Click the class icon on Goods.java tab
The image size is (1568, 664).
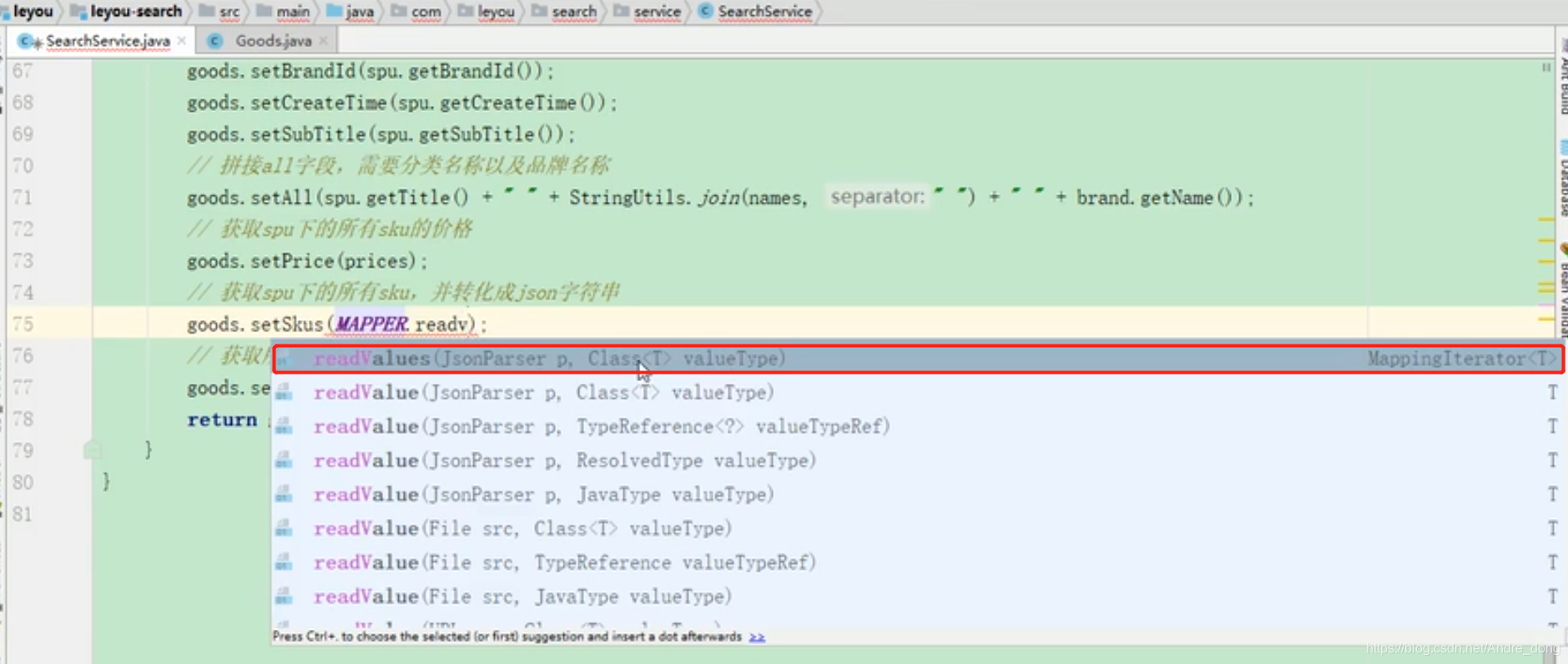click(x=215, y=41)
